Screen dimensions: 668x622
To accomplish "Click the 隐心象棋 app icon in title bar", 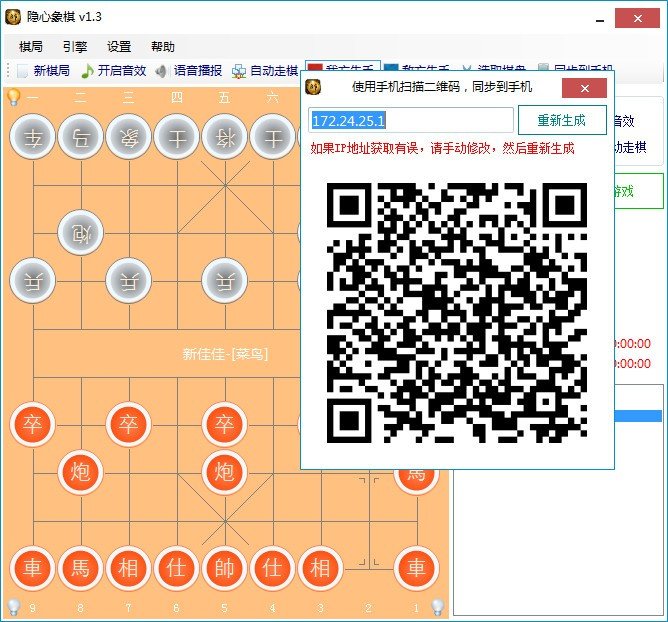I will (x=13, y=17).
